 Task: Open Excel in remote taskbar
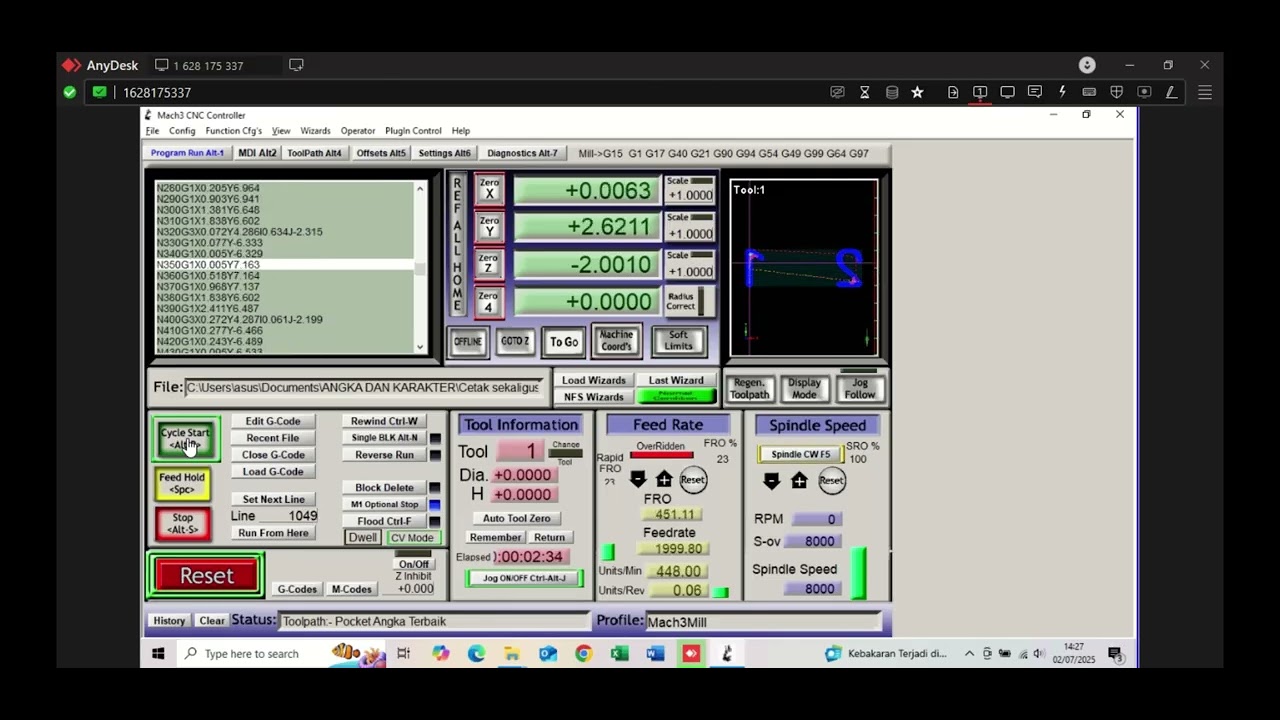[620, 654]
